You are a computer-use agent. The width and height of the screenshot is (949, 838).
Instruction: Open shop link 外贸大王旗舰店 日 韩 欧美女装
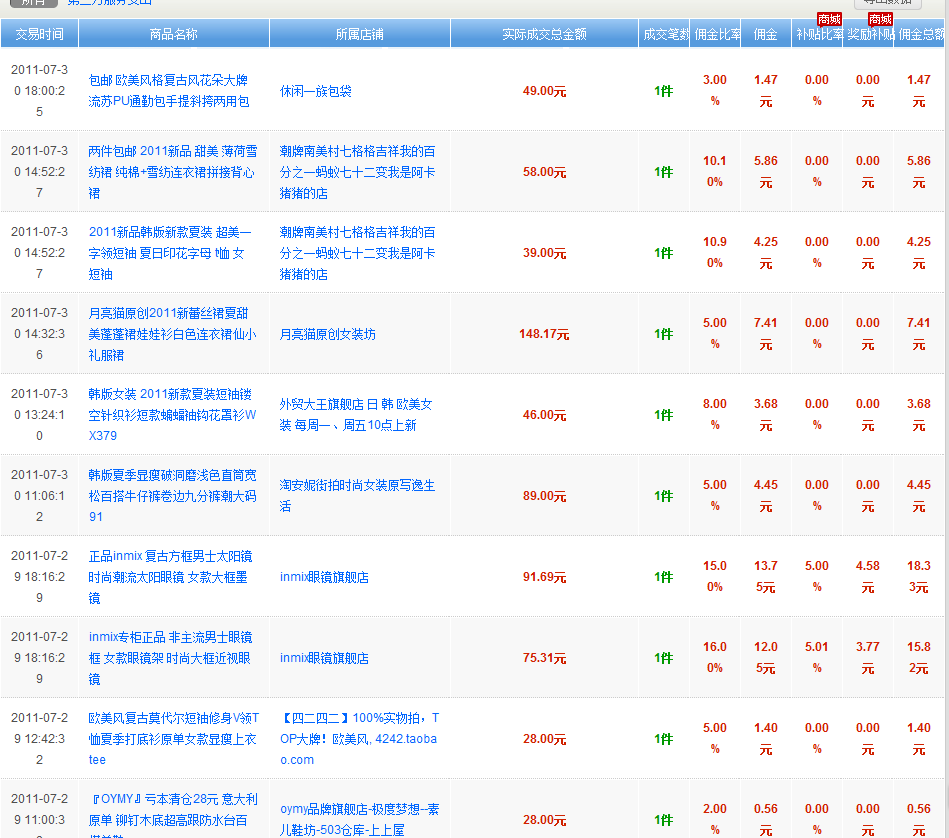point(356,414)
